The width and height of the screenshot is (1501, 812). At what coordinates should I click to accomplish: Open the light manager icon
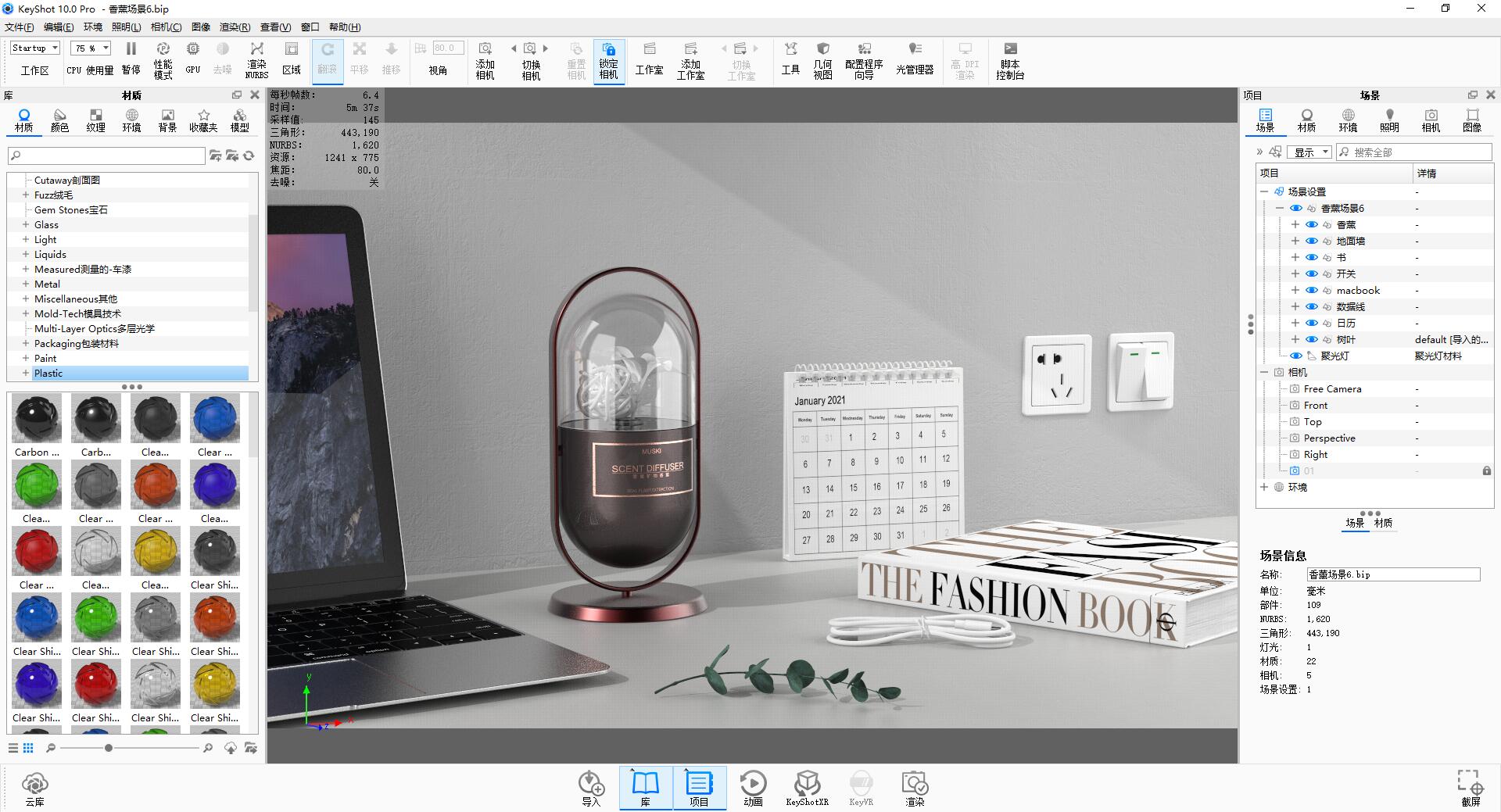[915, 49]
